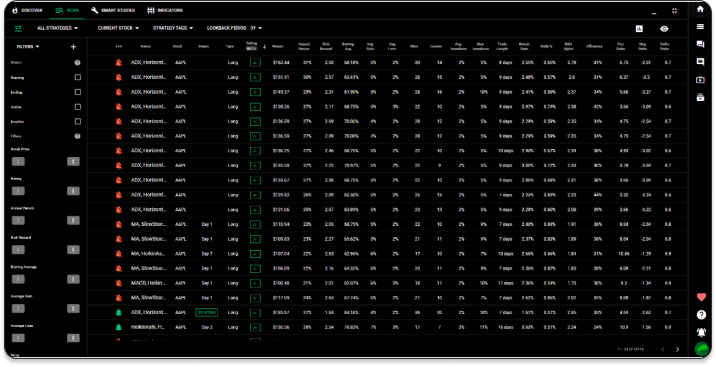716x367 pixels.
Task: Click the Starting status badge
Action: pos(206,313)
